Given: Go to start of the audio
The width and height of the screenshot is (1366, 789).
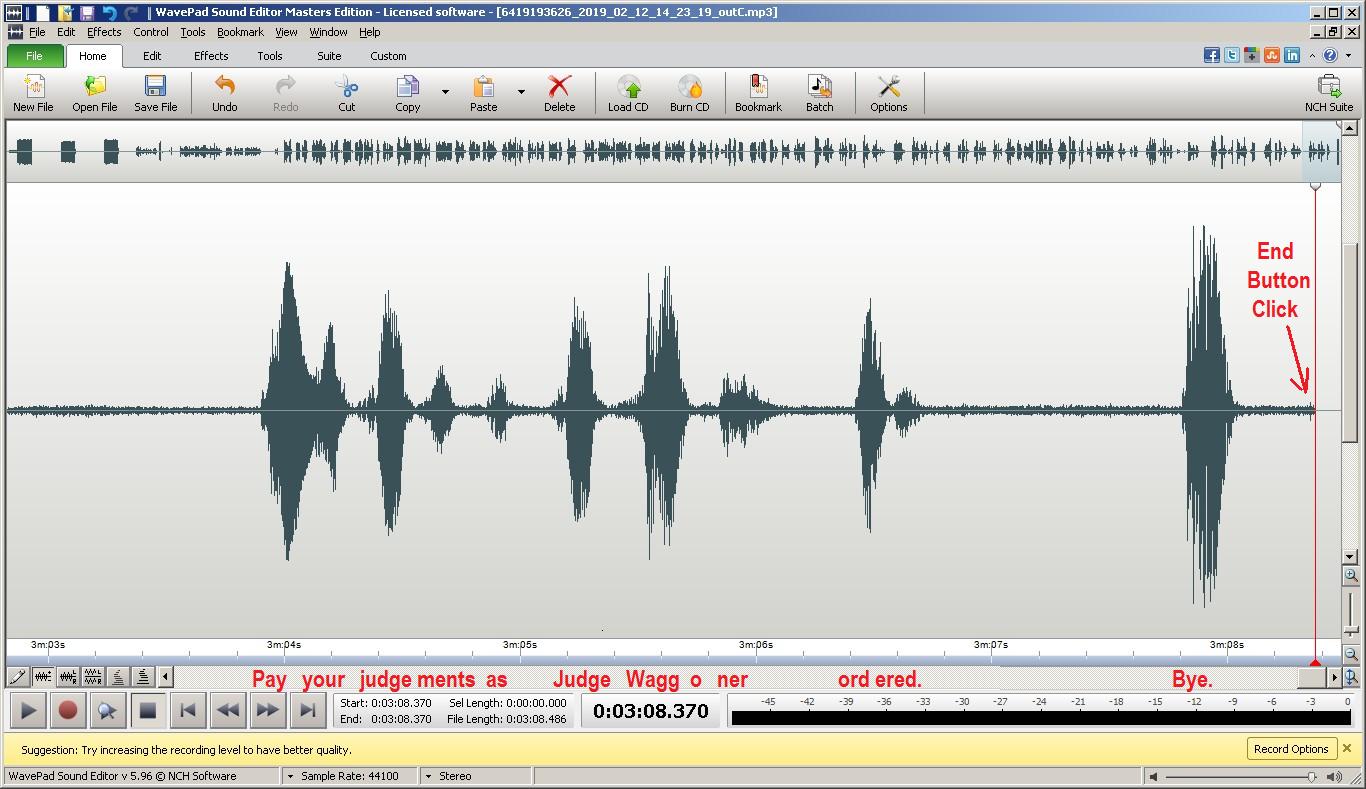Looking at the screenshot, I should [187, 711].
